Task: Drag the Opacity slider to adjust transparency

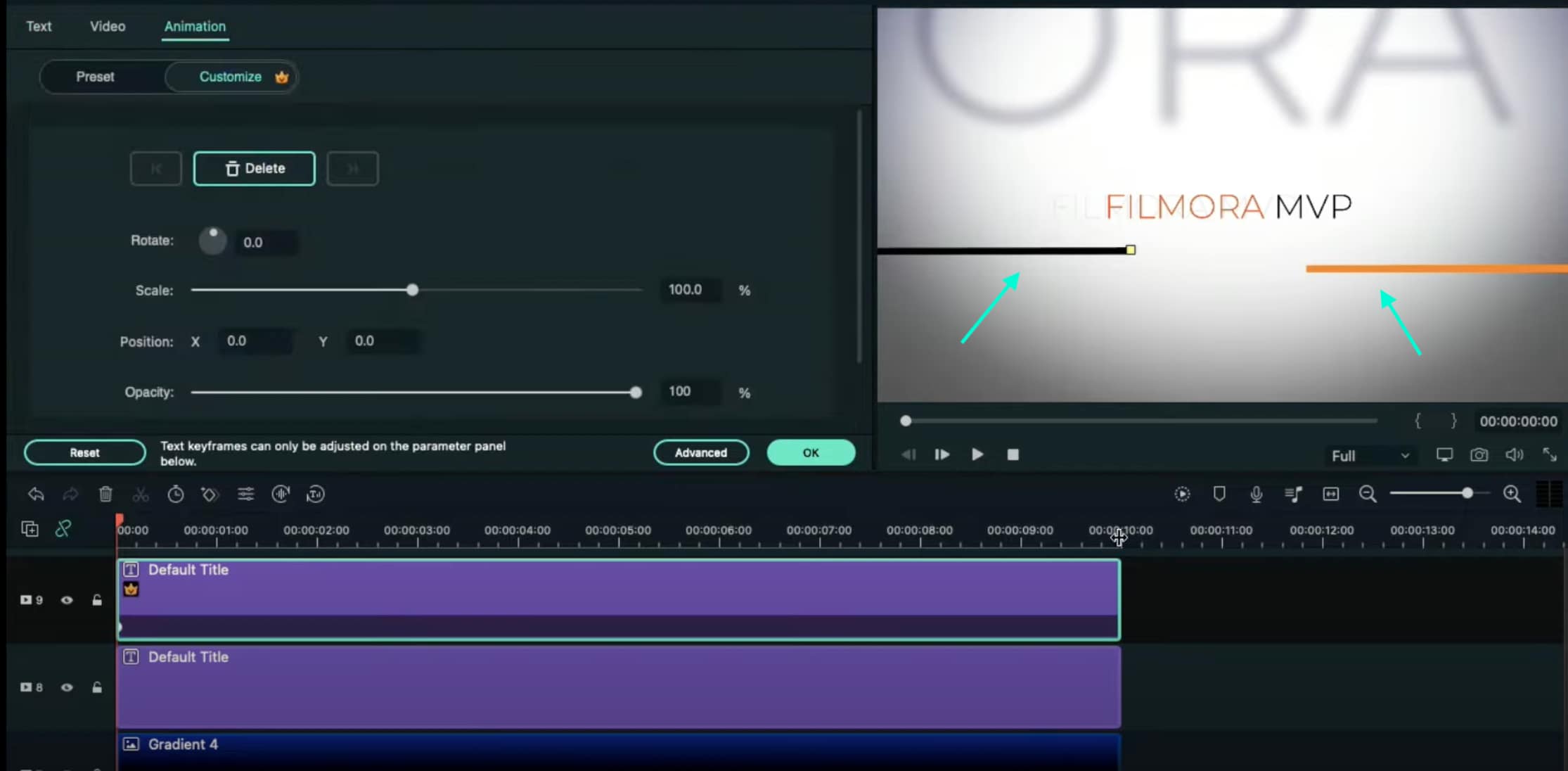Action: pyautogui.click(x=636, y=391)
